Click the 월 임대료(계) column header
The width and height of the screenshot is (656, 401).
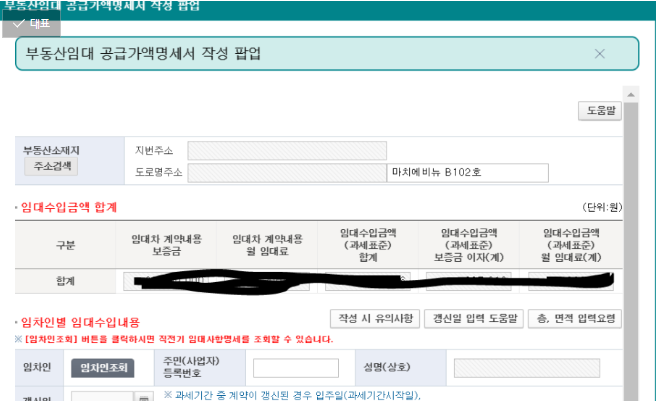point(571,245)
